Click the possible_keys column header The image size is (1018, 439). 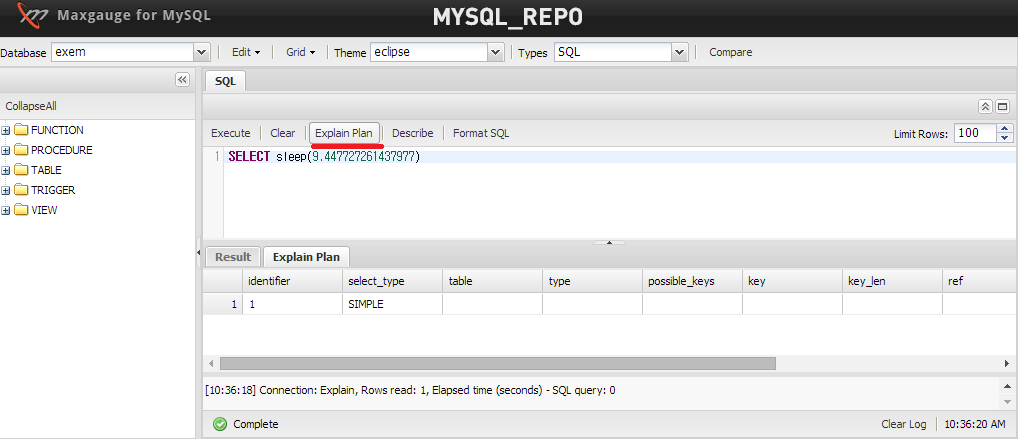coord(692,281)
